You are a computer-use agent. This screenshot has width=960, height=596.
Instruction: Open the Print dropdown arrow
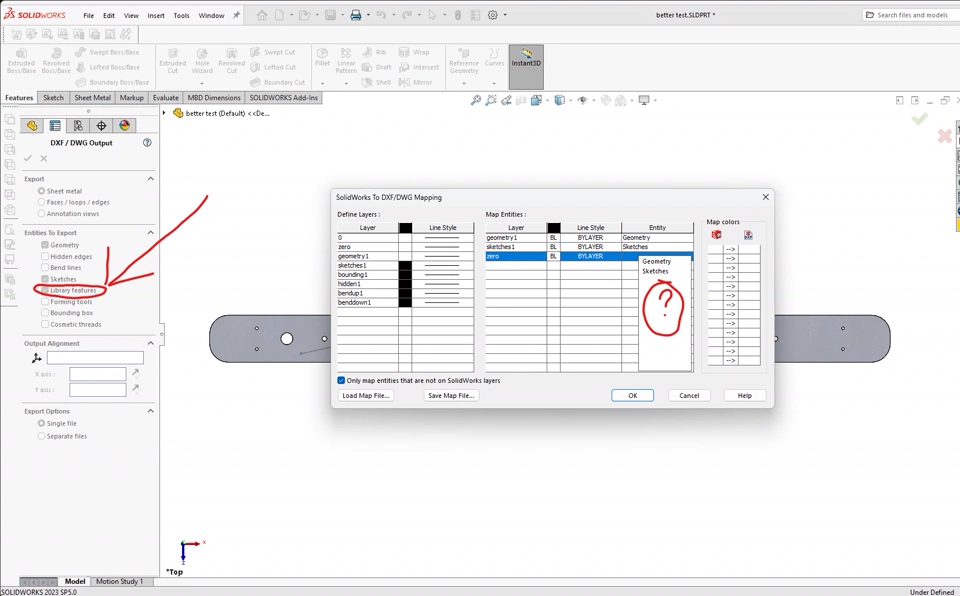point(368,15)
